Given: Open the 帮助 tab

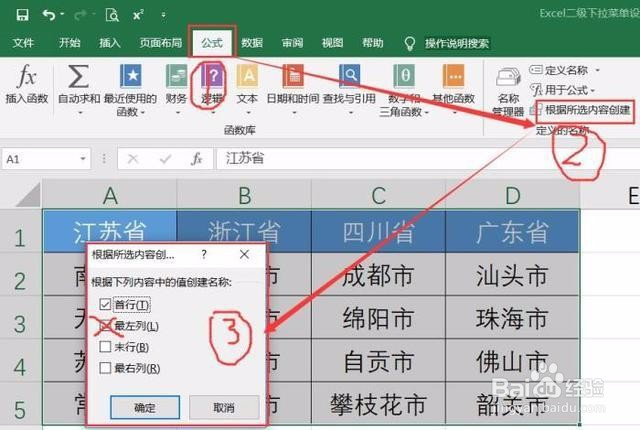Looking at the screenshot, I should 373,43.
